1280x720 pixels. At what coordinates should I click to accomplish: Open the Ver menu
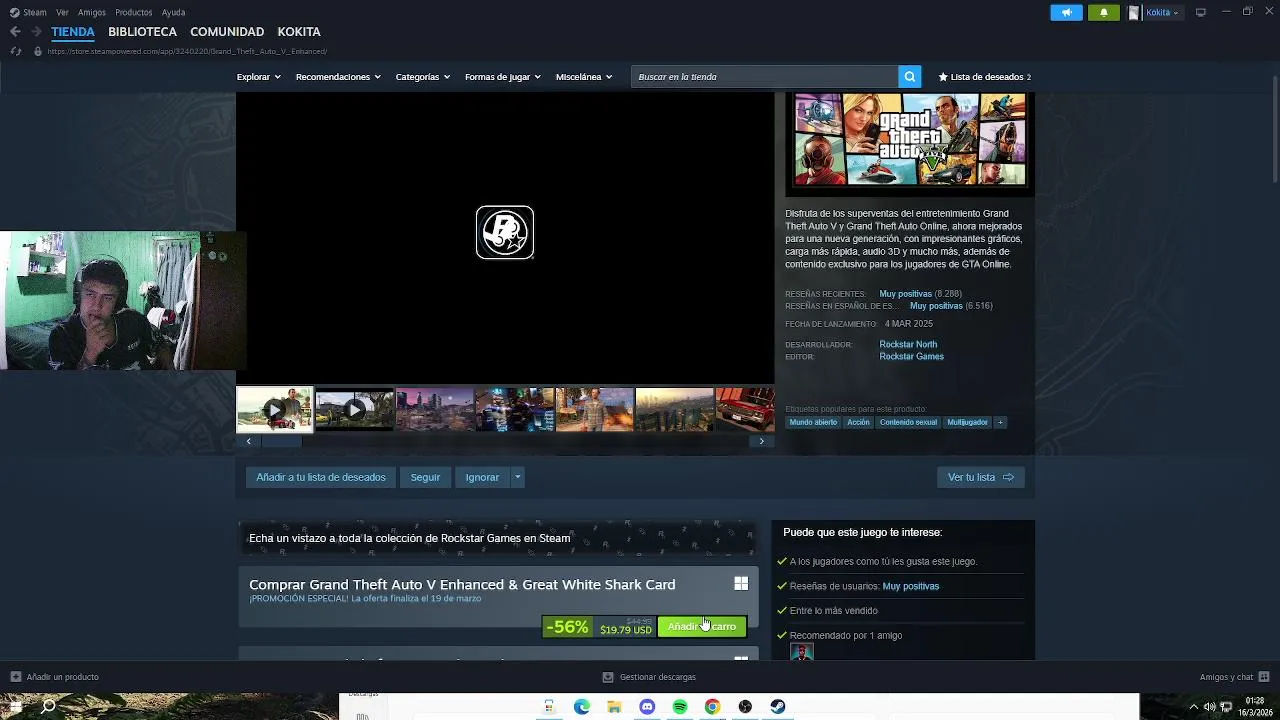click(63, 13)
